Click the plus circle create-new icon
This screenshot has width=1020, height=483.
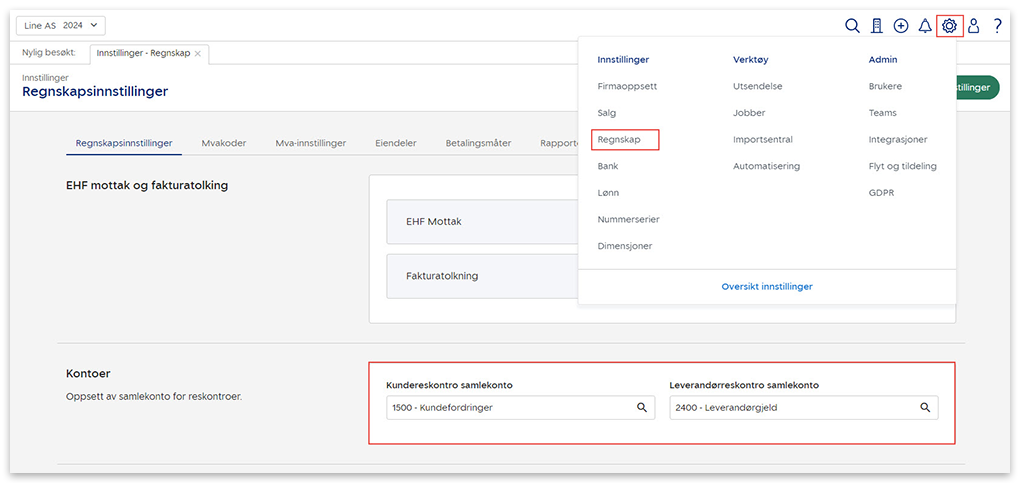[901, 26]
